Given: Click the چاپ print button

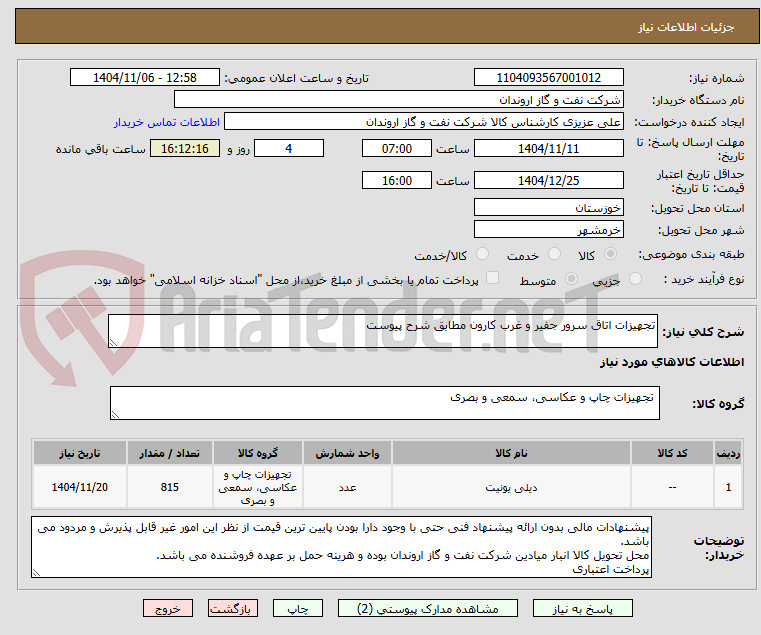Looking at the screenshot, I should tap(298, 608).
